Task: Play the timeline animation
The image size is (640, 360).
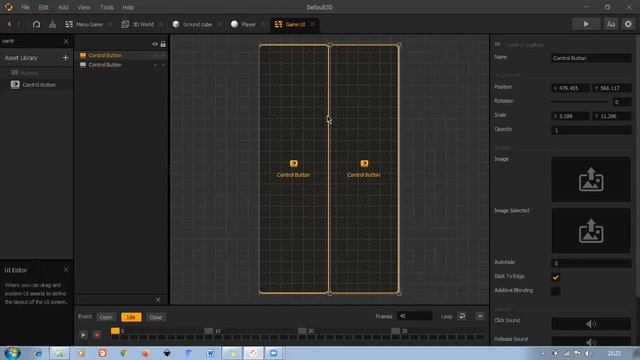Action: [83, 335]
